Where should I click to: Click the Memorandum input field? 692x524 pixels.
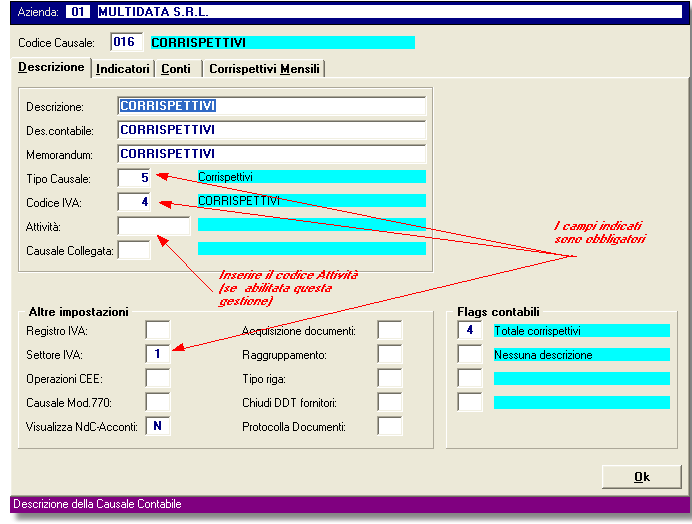[272, 154]
